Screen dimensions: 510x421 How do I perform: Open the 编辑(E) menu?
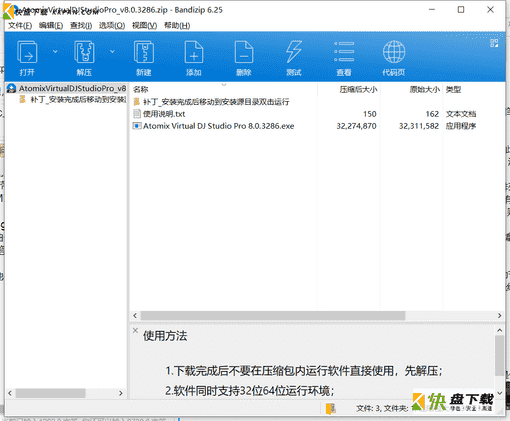[x=51, y=25]
